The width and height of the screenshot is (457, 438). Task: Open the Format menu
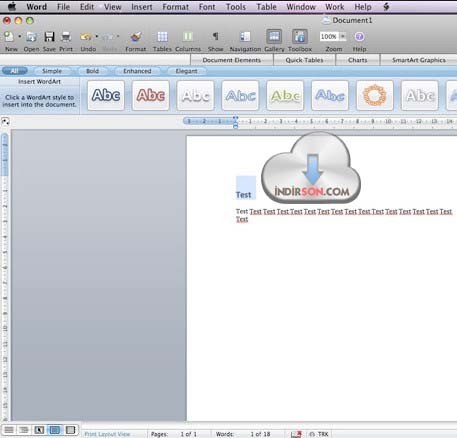click(x=175, y=7)
